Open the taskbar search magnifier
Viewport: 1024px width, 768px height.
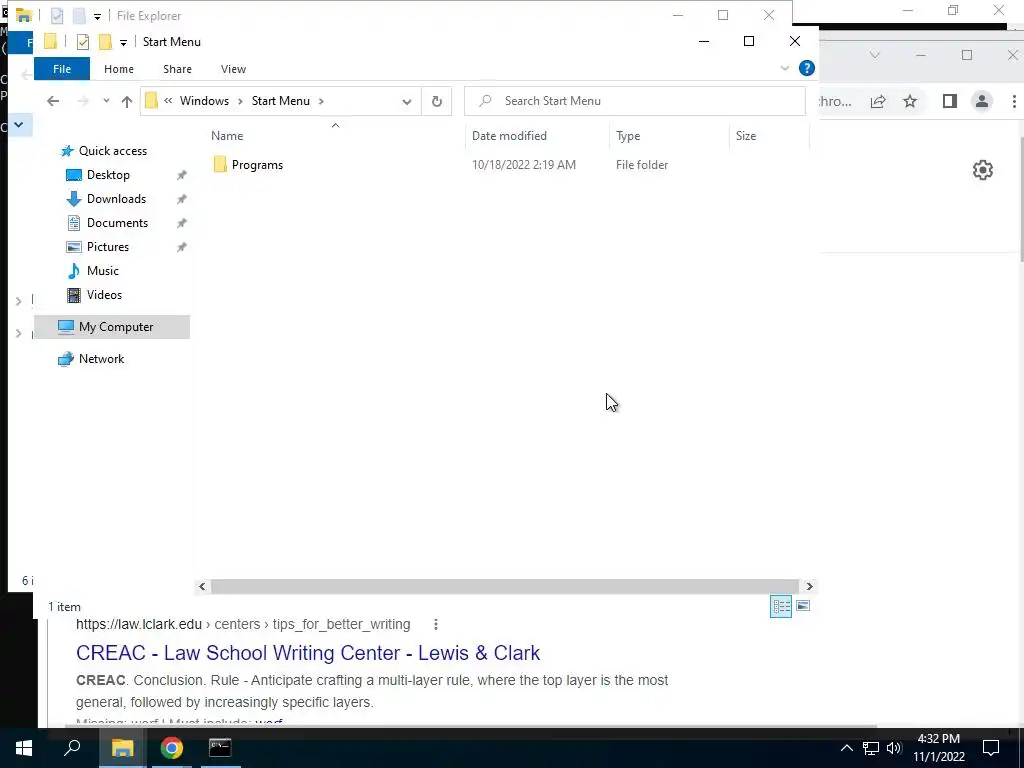[72, 748]
